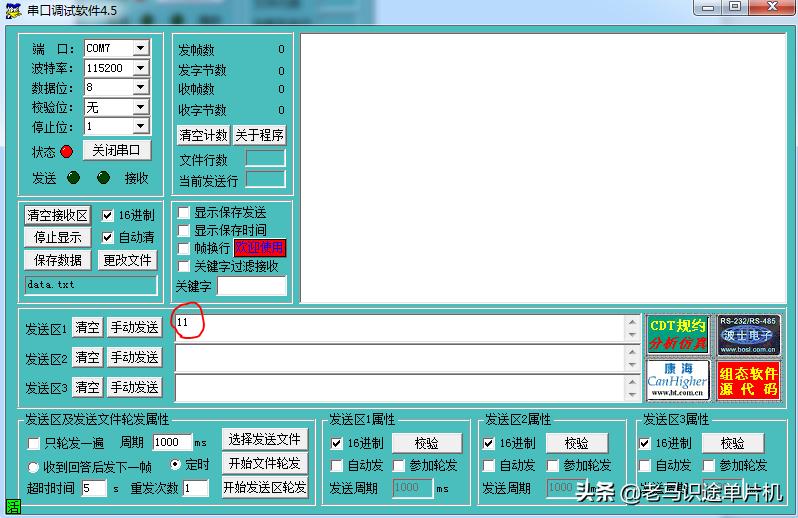Viewport: 798px width, 518px height.
Task: Expand the 波特率 115200 dropdown
Action: point(140,68)
